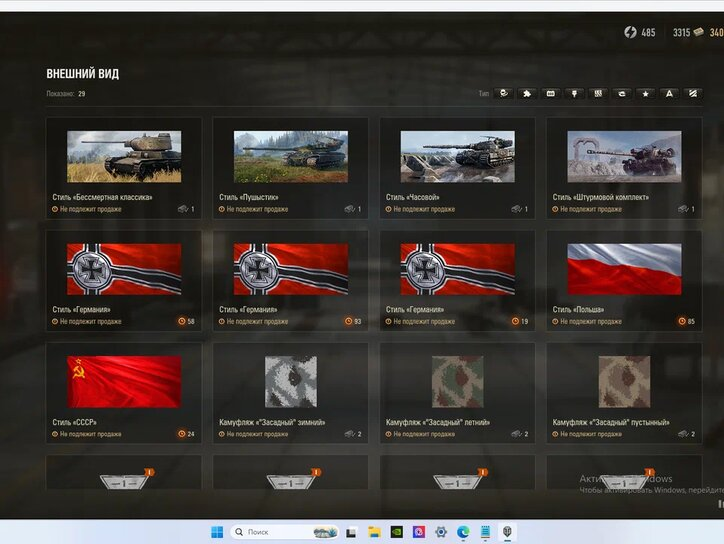Click the tank count icon on «Пушыстик»

coord(350,209)
